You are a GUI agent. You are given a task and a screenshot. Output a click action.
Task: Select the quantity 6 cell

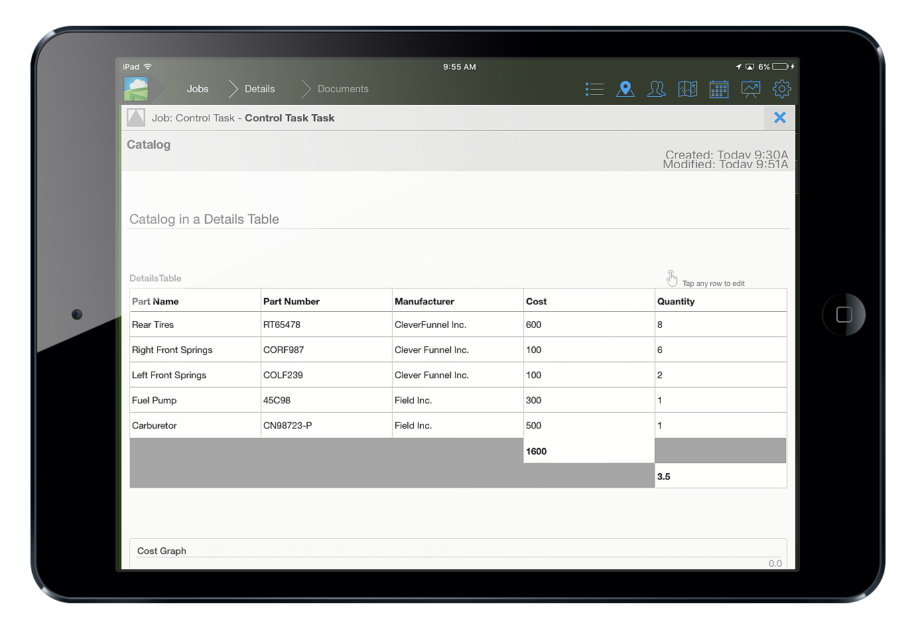click(721, 350)
